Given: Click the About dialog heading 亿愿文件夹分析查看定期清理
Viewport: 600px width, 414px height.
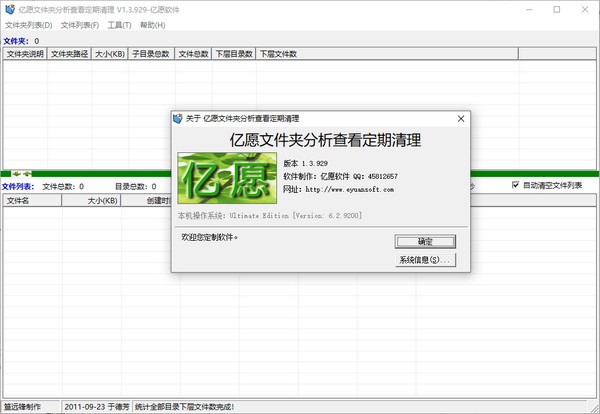Looking at the screenshot, I should point(325,140).
